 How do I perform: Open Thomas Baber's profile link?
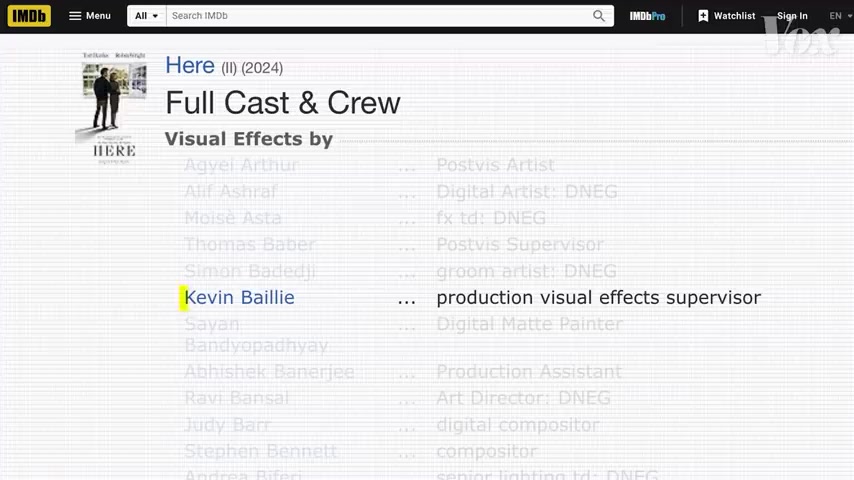pyautogui.click(x=250, y=245)
